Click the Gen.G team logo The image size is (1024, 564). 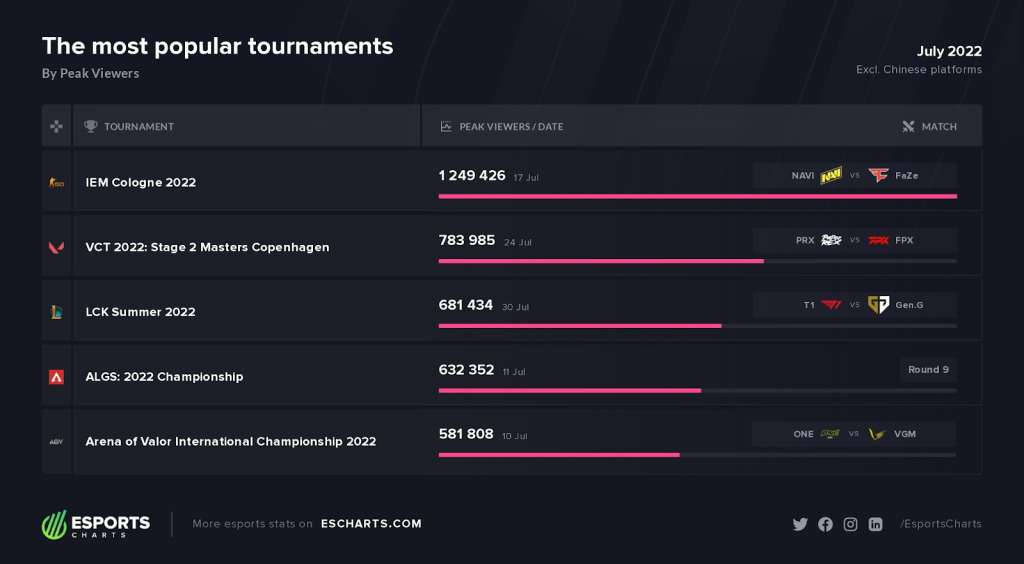[x=878, y=305]
